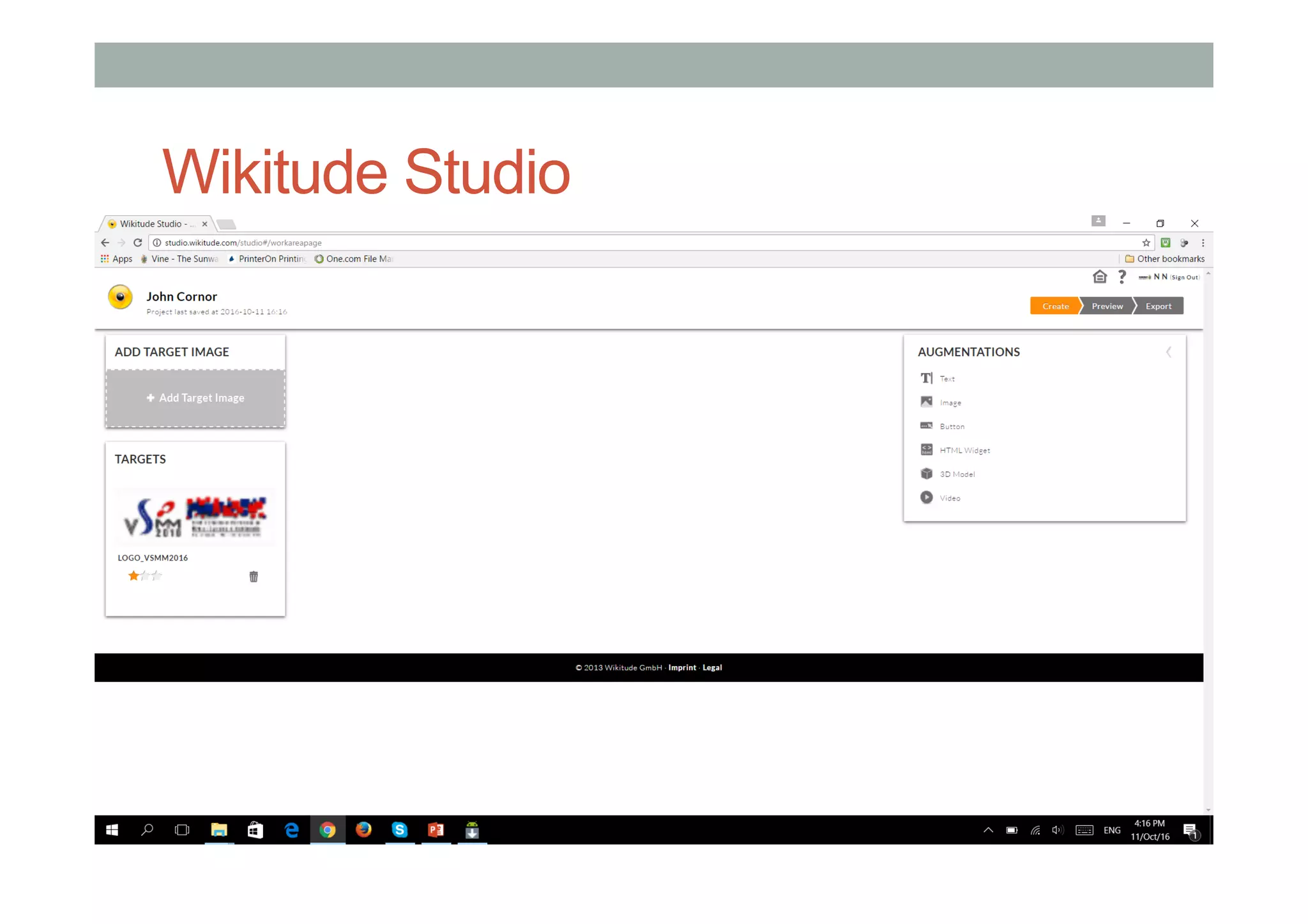This screenshot has height=924, width=1308.
Task: Open File Explorer from the taskbar
Action: (219, 829)
